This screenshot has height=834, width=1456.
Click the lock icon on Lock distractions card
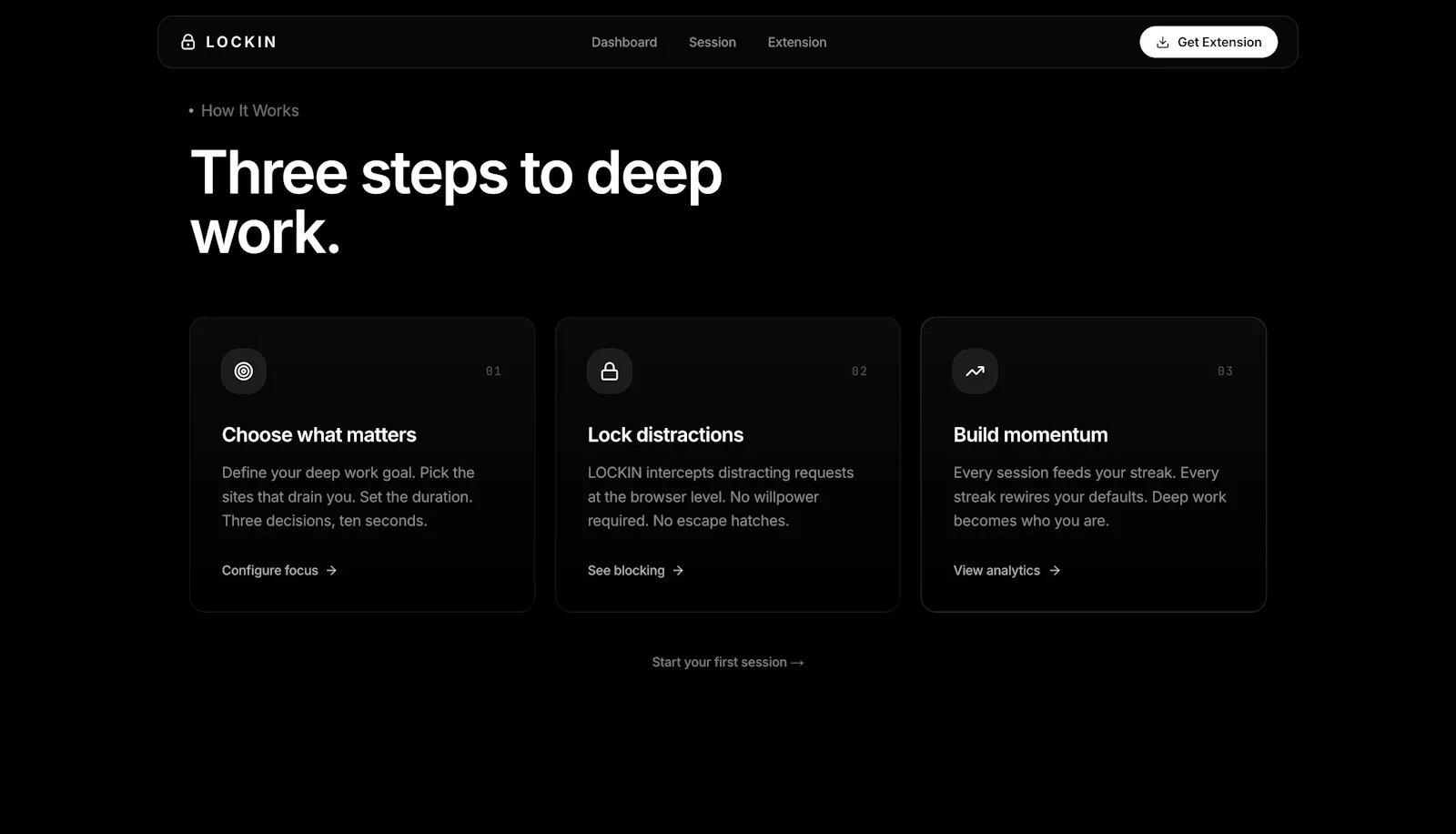pyautogui.click(x=610, y=371)
